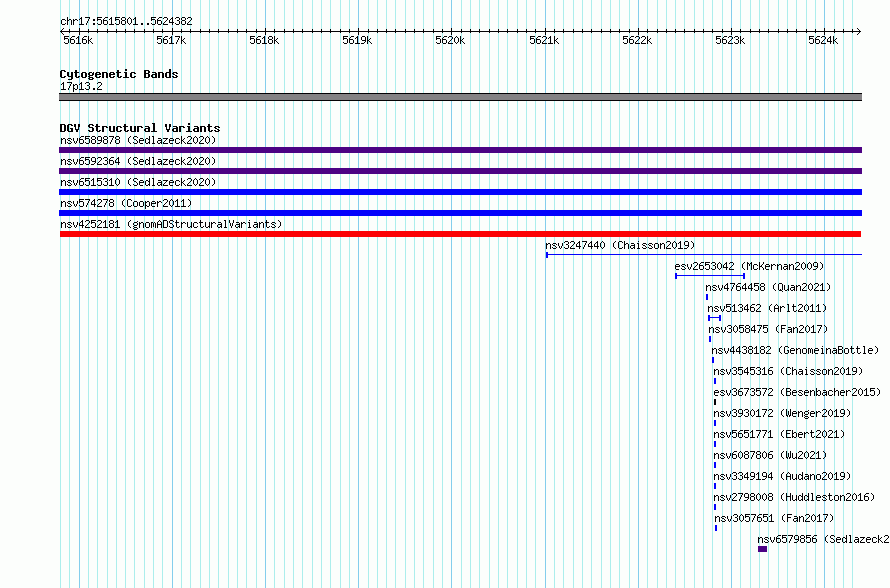Screen dimensions: 890x588
Task: Click the nsv3058475 (Fan2017) label
Action: (x=768, y=329)
